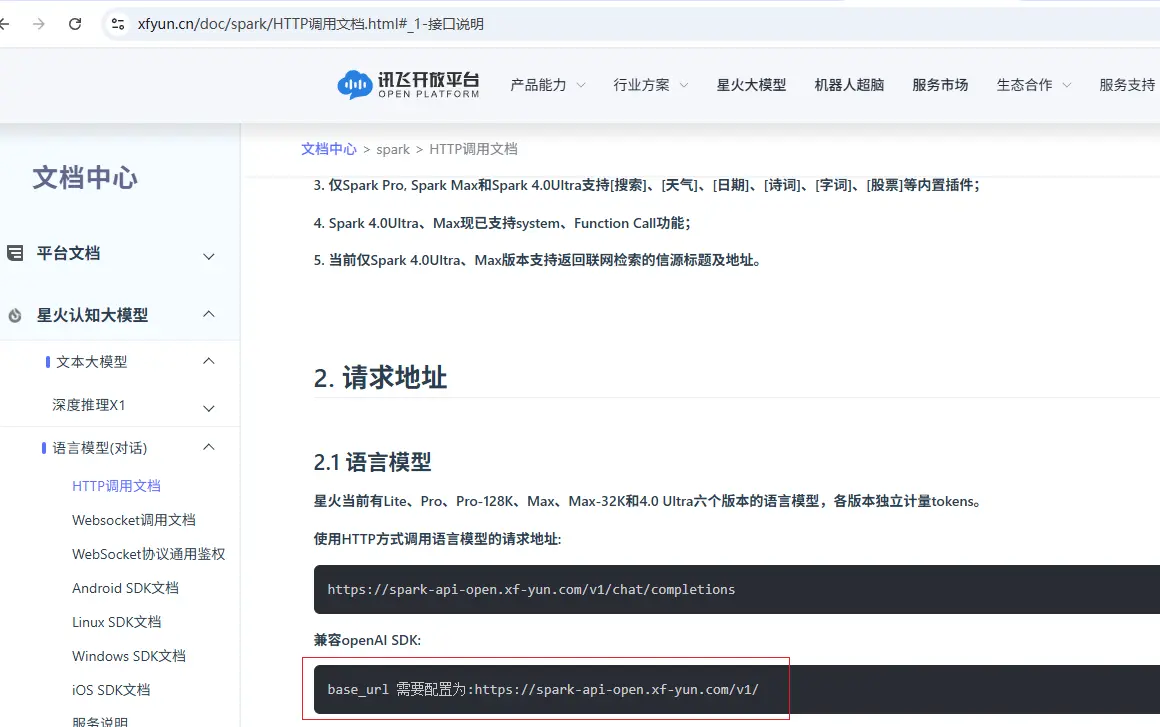Expand the 平台文档 sidebar section
The width and height of the screenshot is (1160, 727).
pos(209,256)
